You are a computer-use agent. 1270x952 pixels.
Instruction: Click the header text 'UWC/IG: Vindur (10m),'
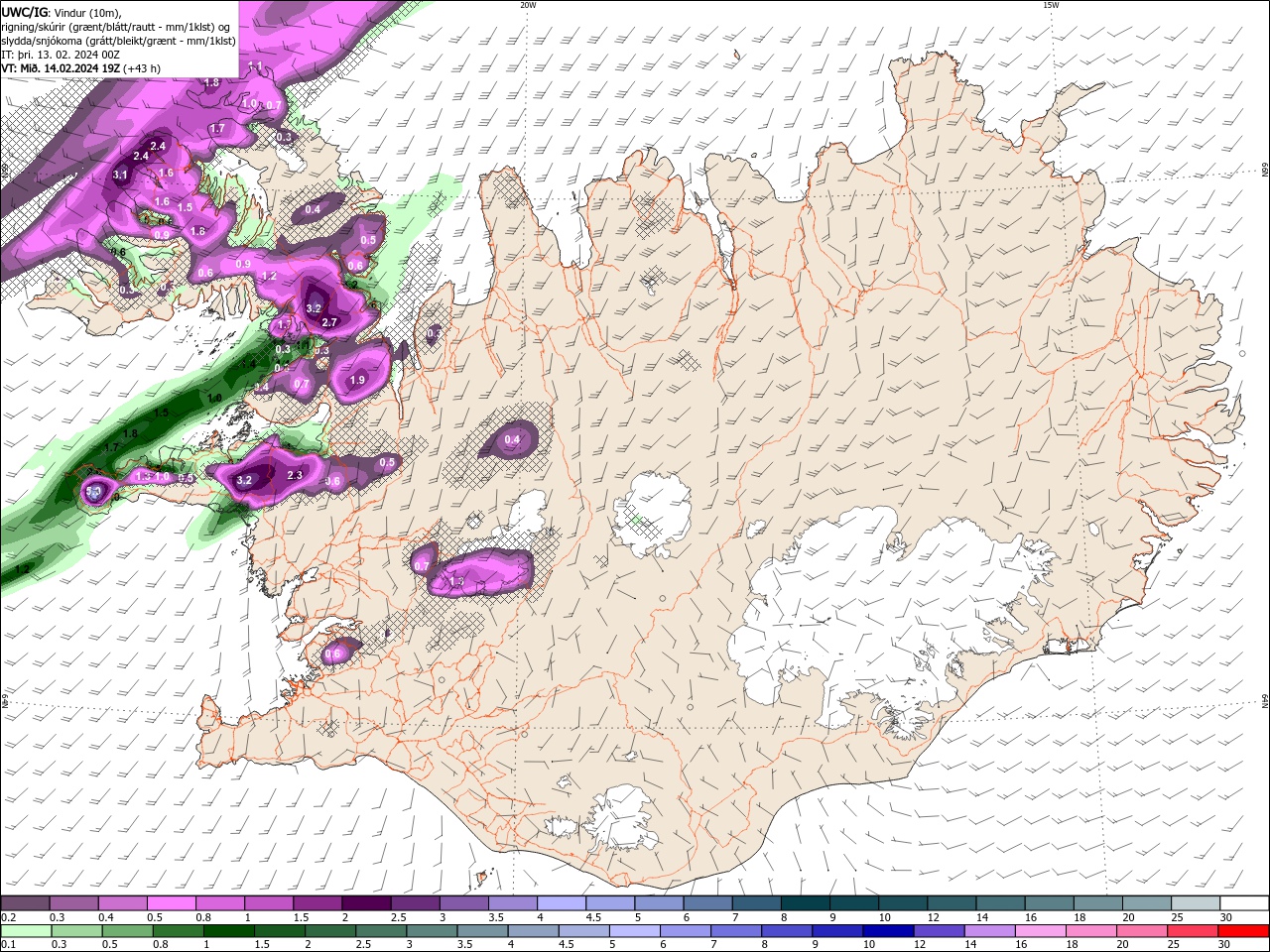62,12
